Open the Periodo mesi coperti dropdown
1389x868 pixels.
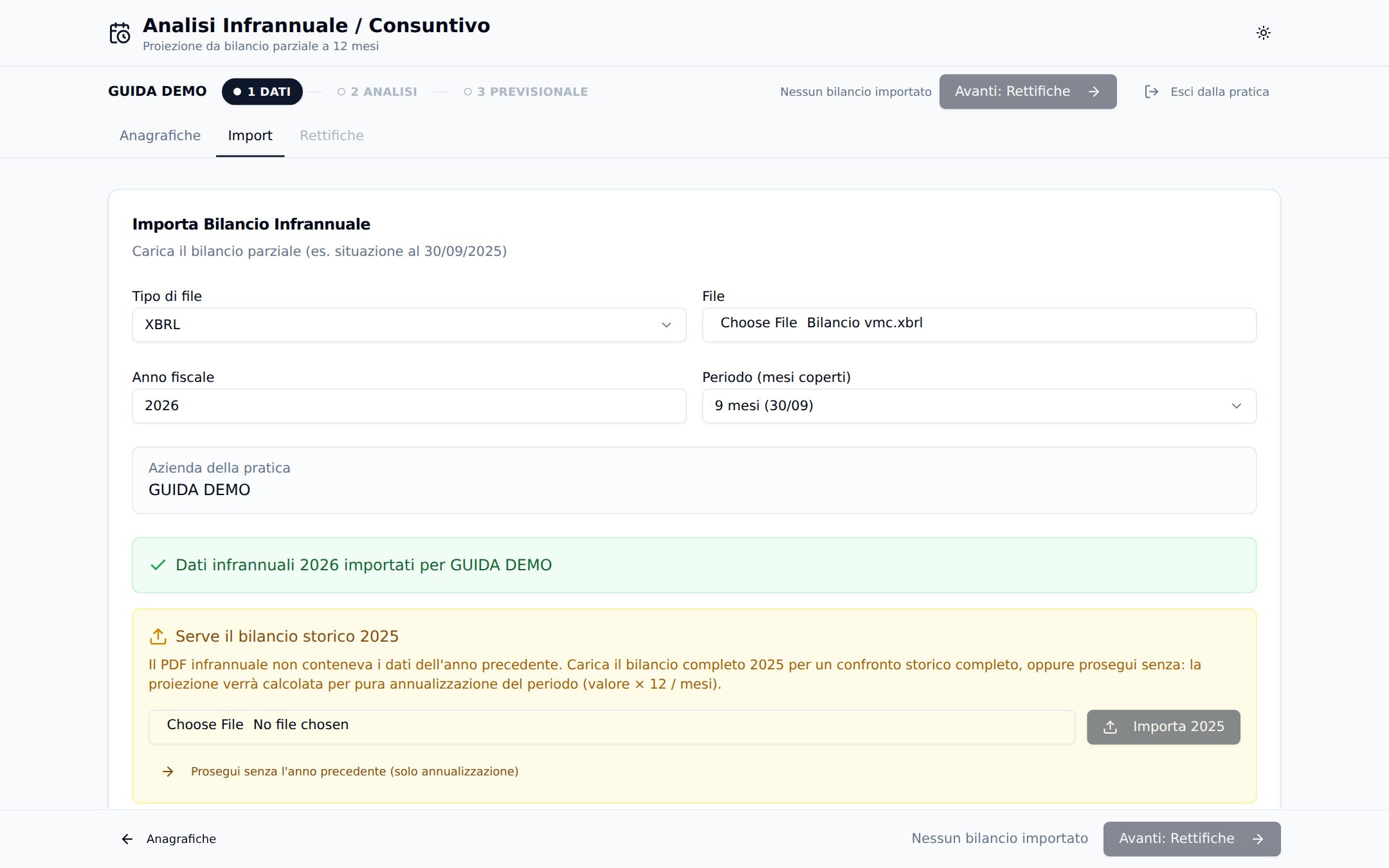coord(979,406)
